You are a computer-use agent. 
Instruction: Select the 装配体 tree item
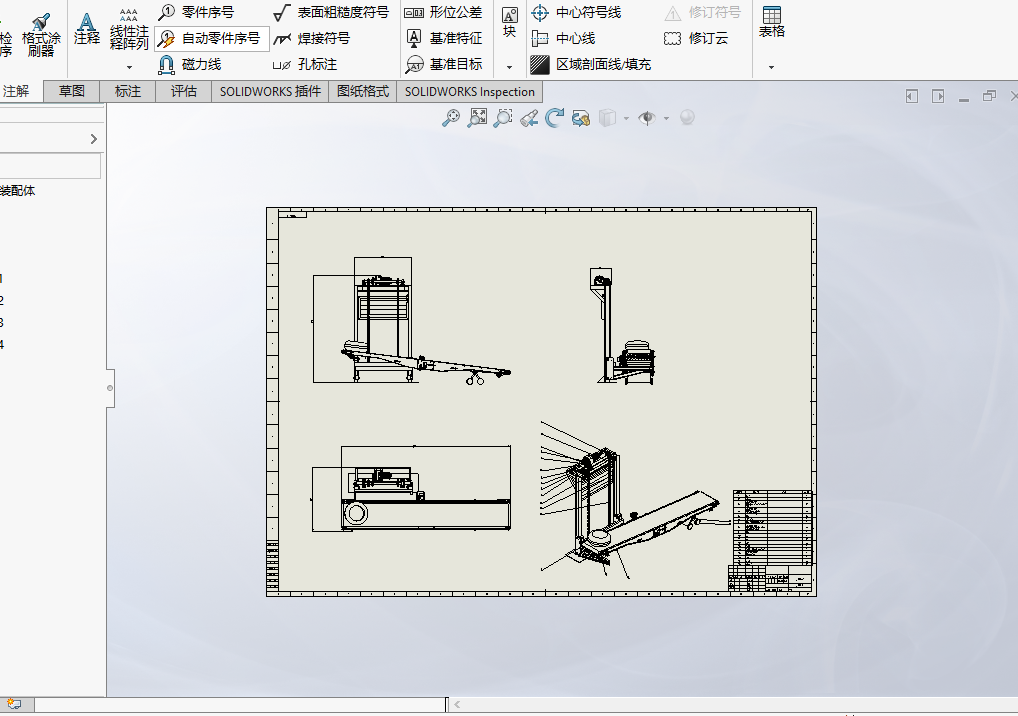[18, 191]
